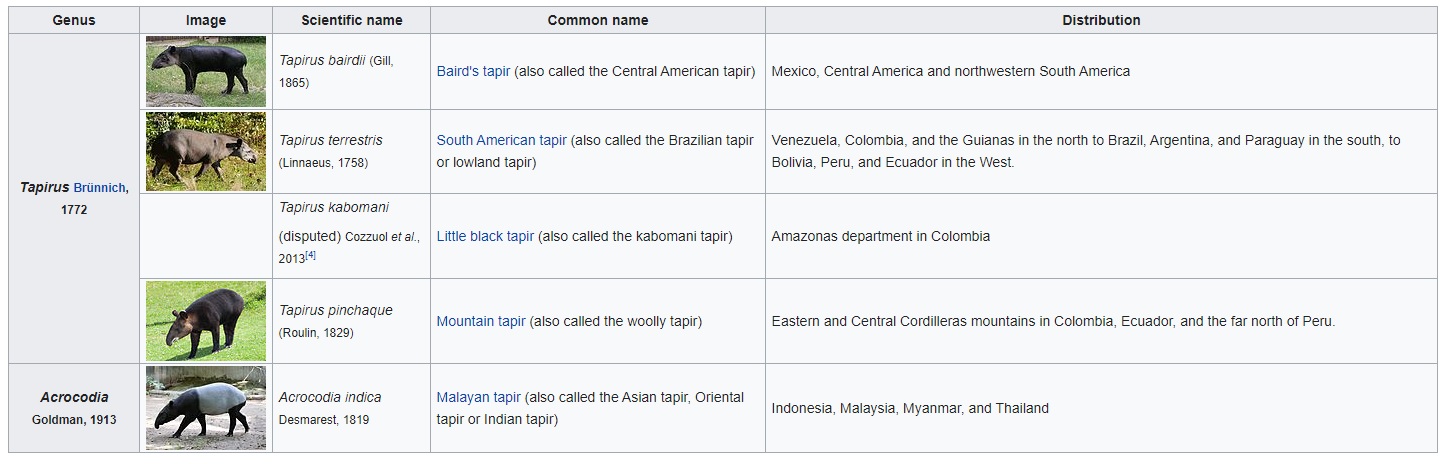The image size is (1440, 464).
Task: Follow the Brünnich author link
Action: (x=100, y=188)
